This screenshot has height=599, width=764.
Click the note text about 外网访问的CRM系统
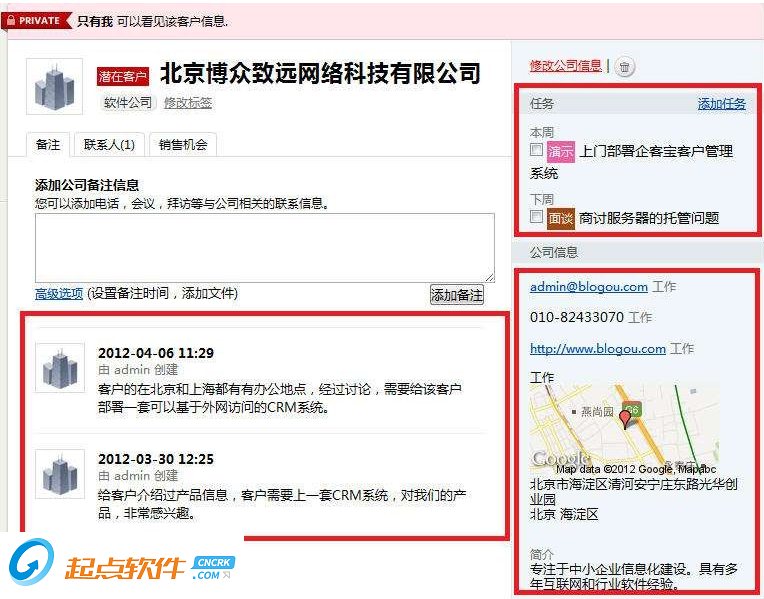tap(279, 398)
